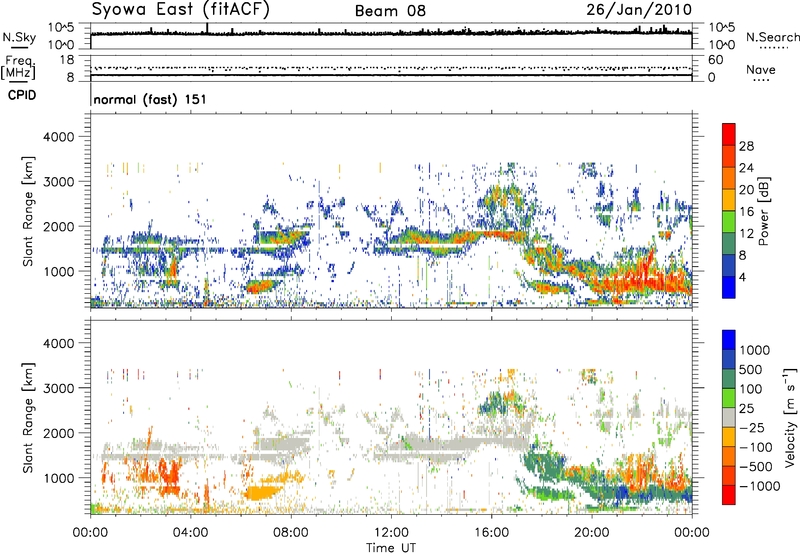Image resolution: width=800 pixels, height=554 pixels.
Task: Click the "Syowa East (fitACF)" plot title
Action: tap(180, 9)
